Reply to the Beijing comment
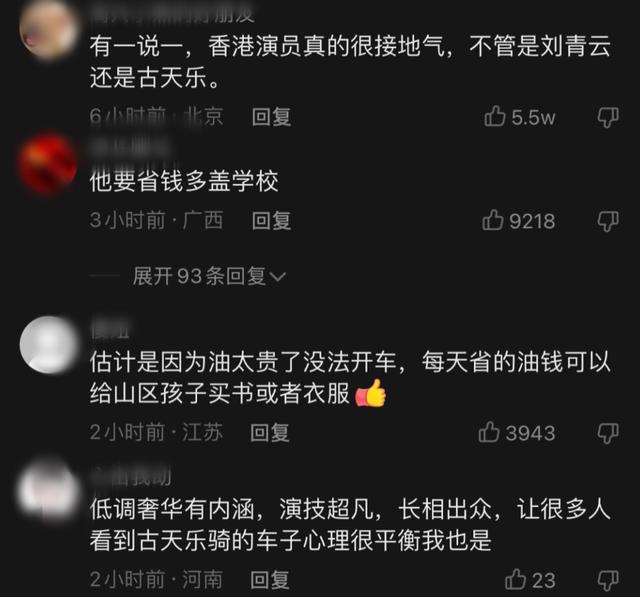The height and width of the screenshot is (597, 640). point(271,117)
